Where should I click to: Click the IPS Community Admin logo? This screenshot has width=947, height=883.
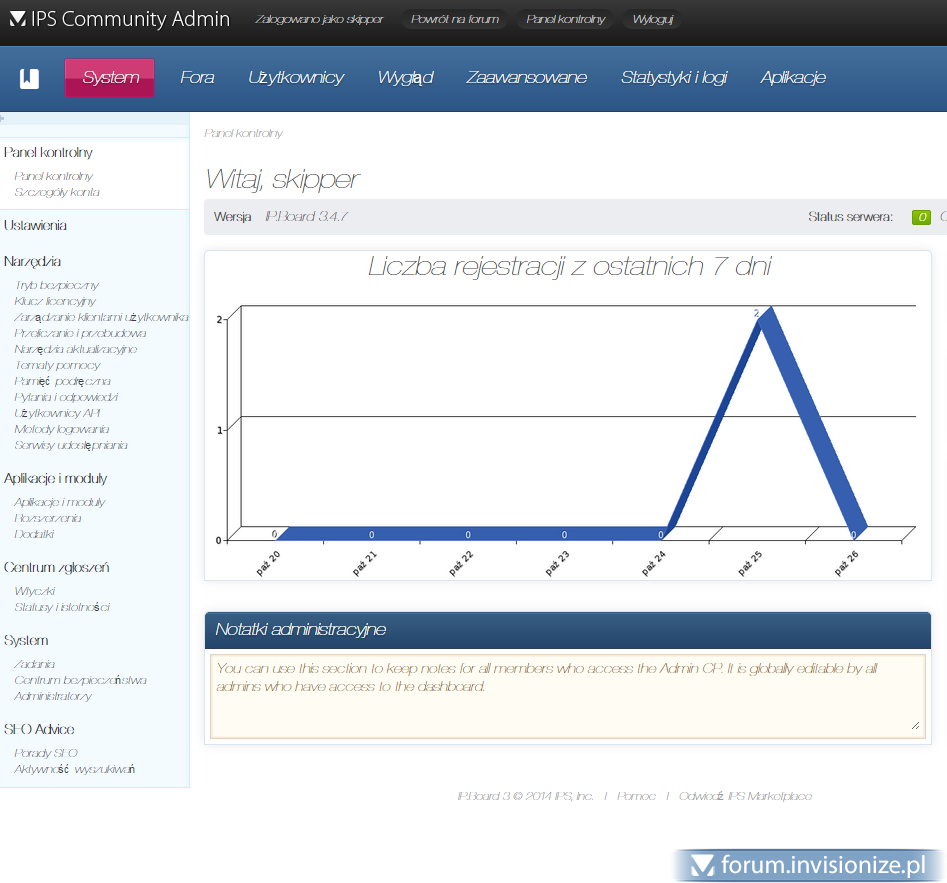pos(119,19)
